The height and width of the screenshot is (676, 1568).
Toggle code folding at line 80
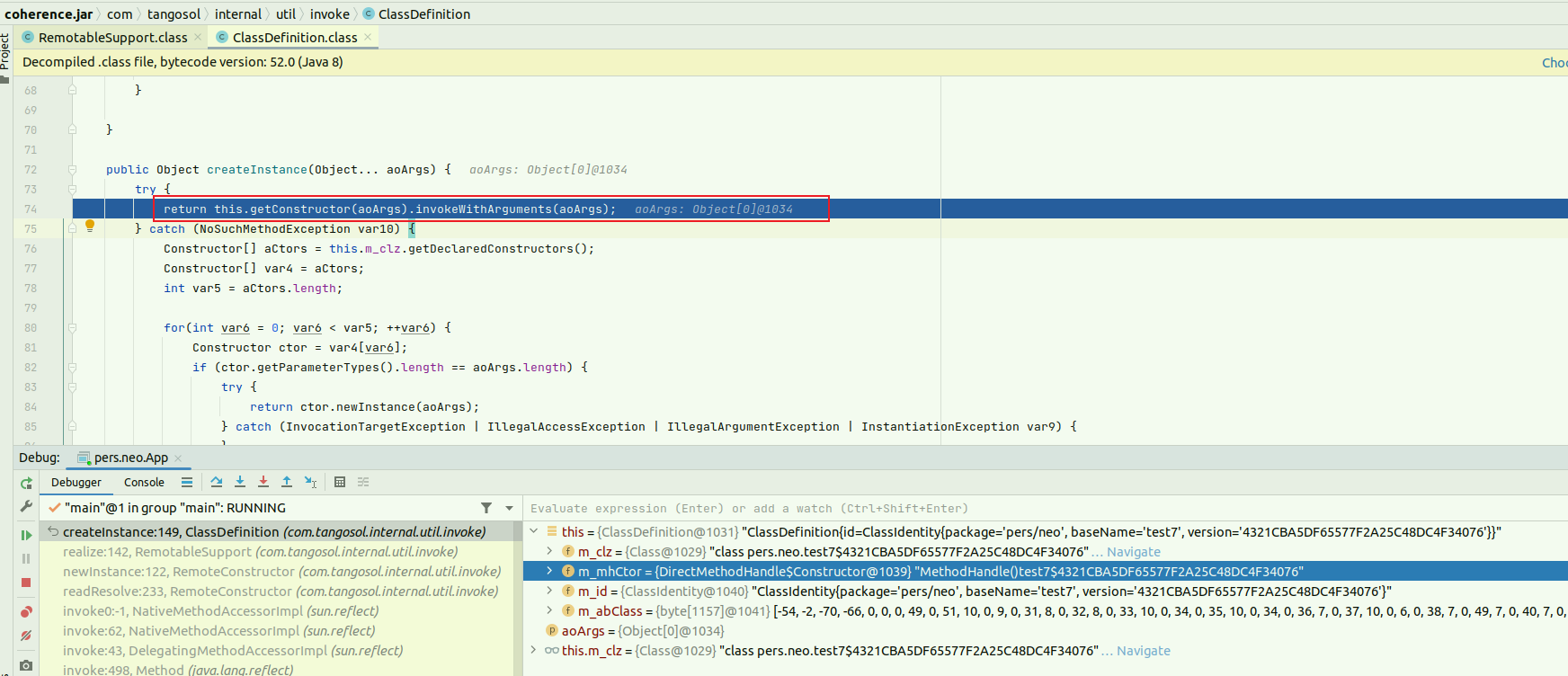click(72, 327)
